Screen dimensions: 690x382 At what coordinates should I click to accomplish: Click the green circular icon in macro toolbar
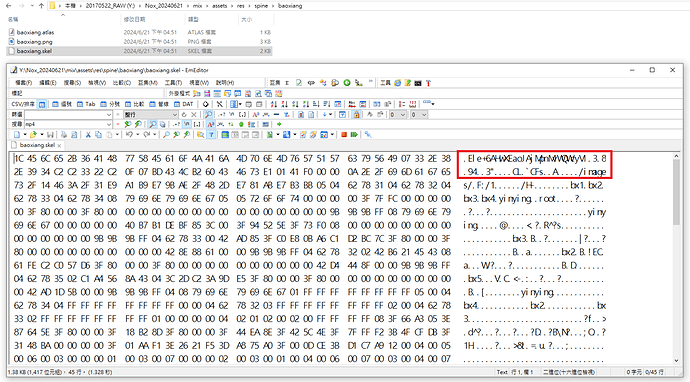click(x=347, y=83)
